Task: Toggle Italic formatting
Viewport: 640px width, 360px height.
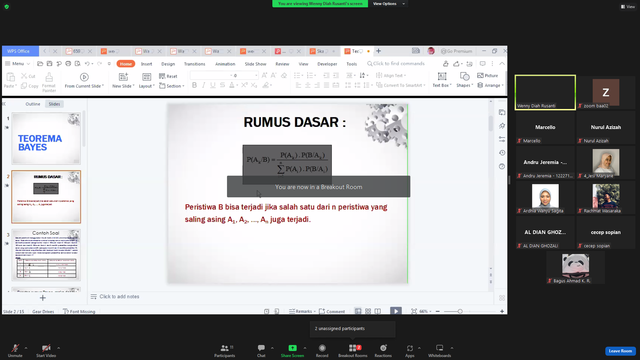Action: click(203, 85)
